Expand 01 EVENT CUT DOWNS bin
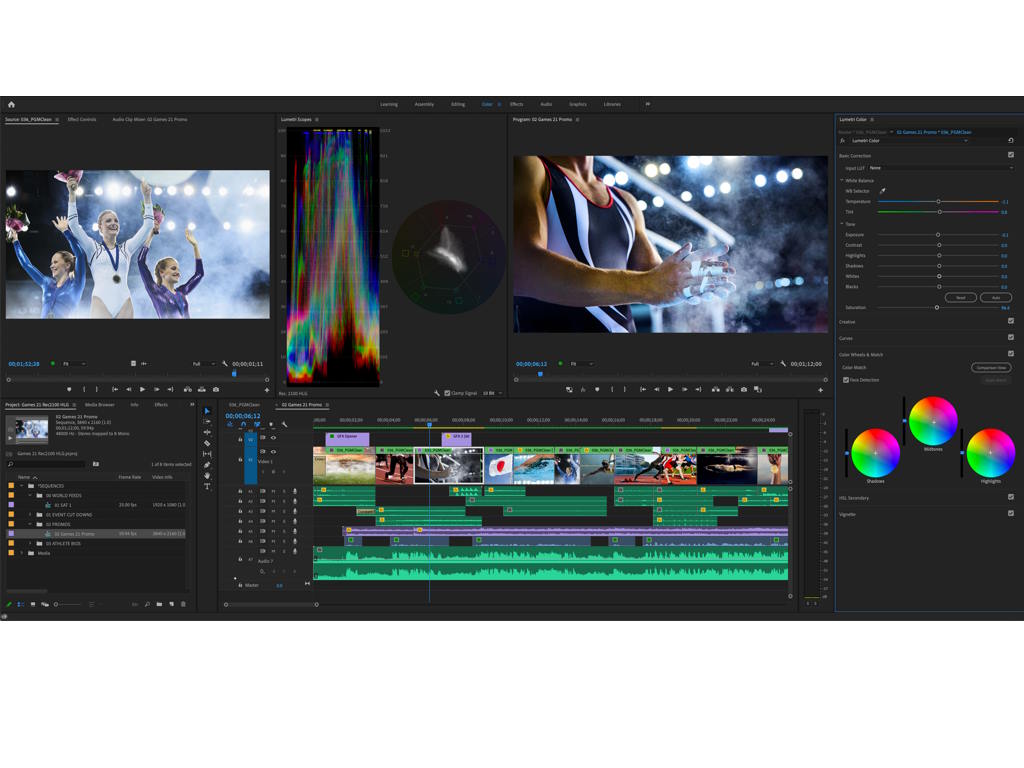The image size is (1024, 768). pos(30,515)
